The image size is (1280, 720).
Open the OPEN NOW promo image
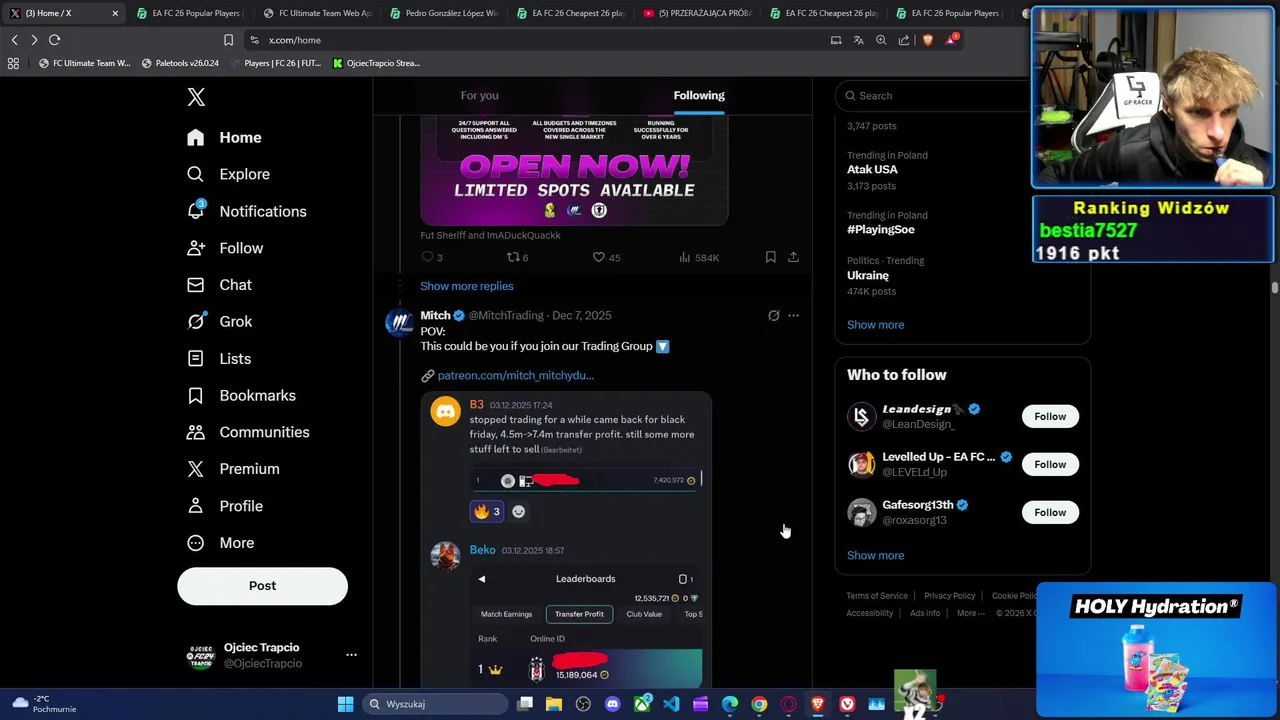click(x=574, y=170)
